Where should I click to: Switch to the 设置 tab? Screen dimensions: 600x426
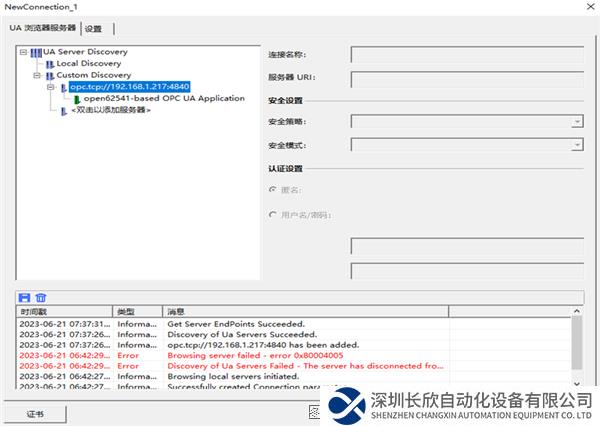(x=93, y=29)
